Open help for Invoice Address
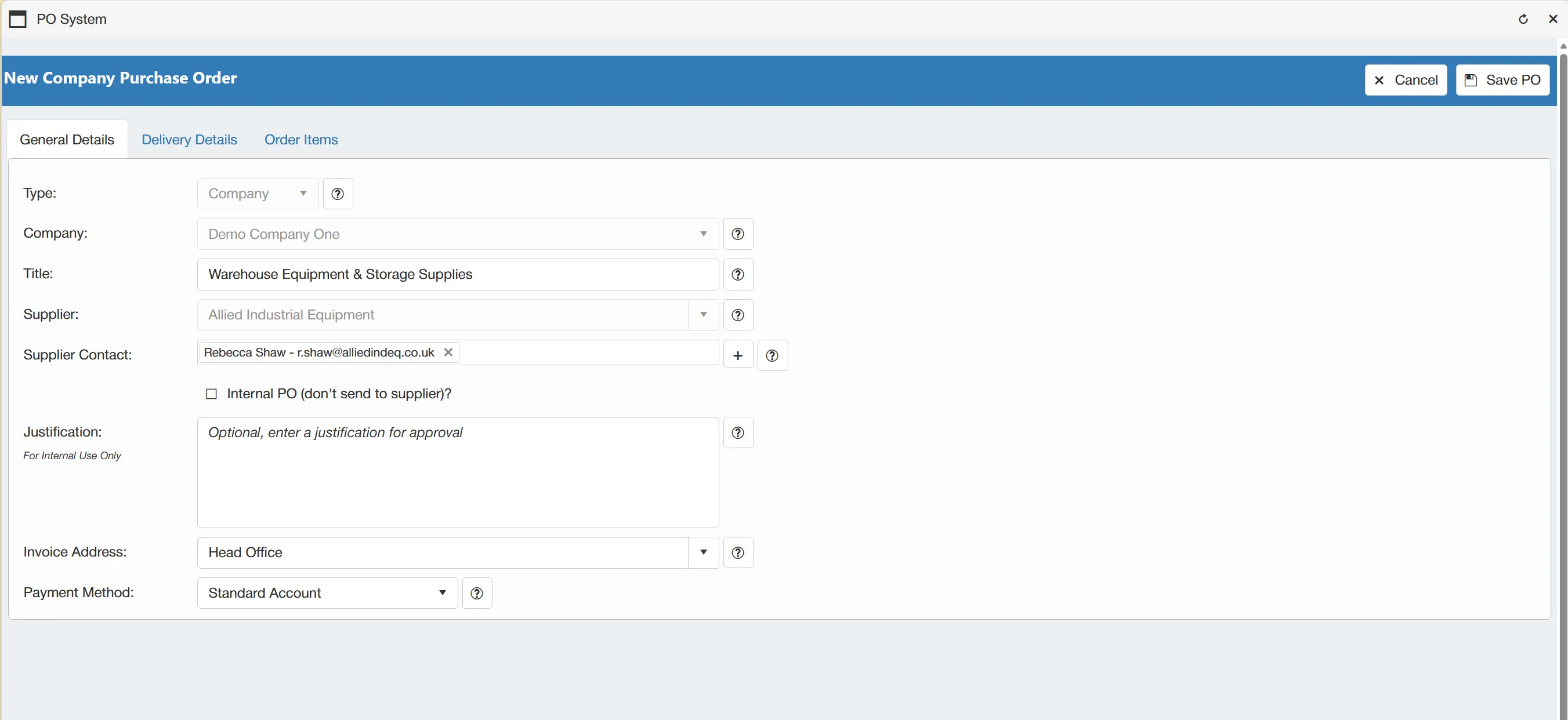Image resolution: width=1568 pixels, height=720 pixels. coord(738,552)
